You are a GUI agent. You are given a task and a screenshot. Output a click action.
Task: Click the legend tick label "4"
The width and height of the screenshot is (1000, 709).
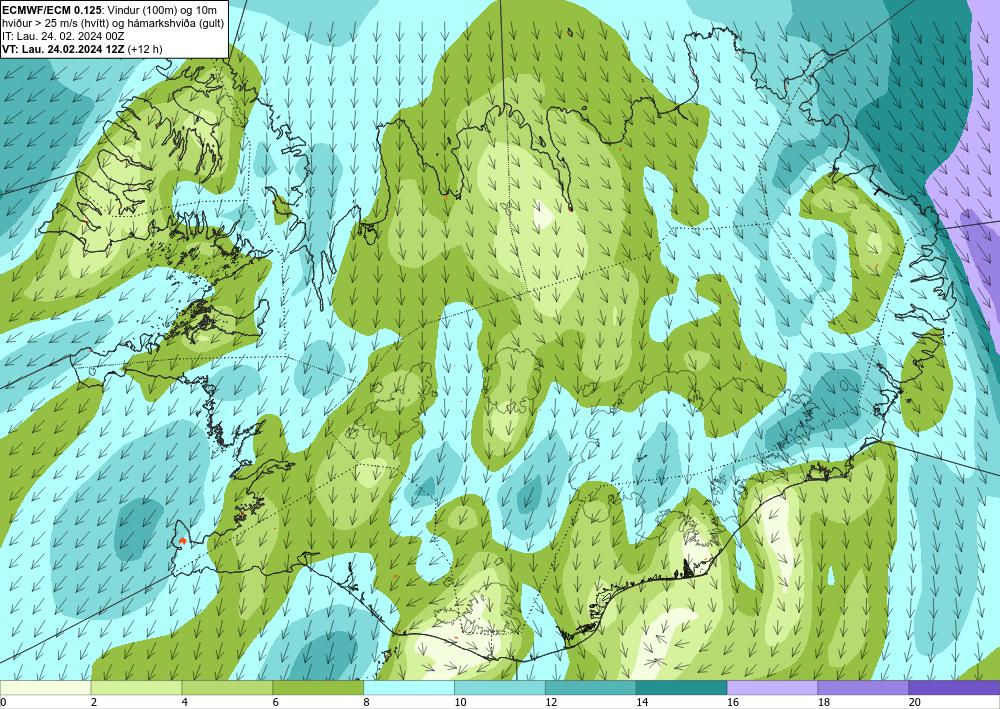pyautogui.click(x=185, y=703)
